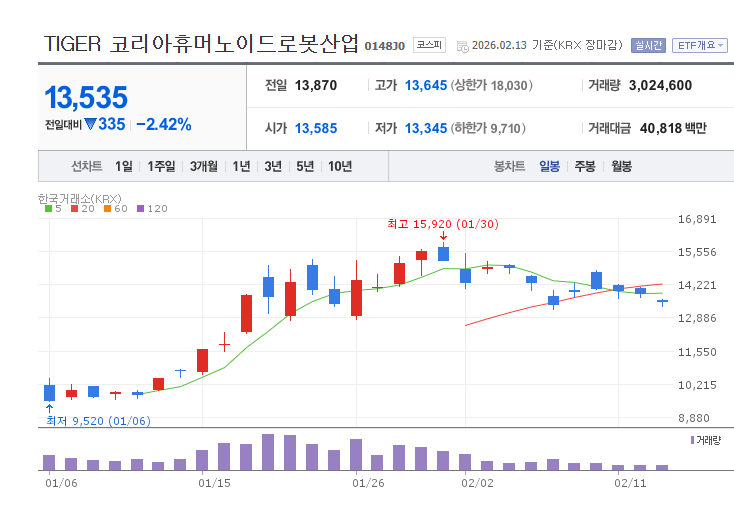The image size is (734, 514).
Task: Click the 코스피 market label
Action: coord(429,45)
